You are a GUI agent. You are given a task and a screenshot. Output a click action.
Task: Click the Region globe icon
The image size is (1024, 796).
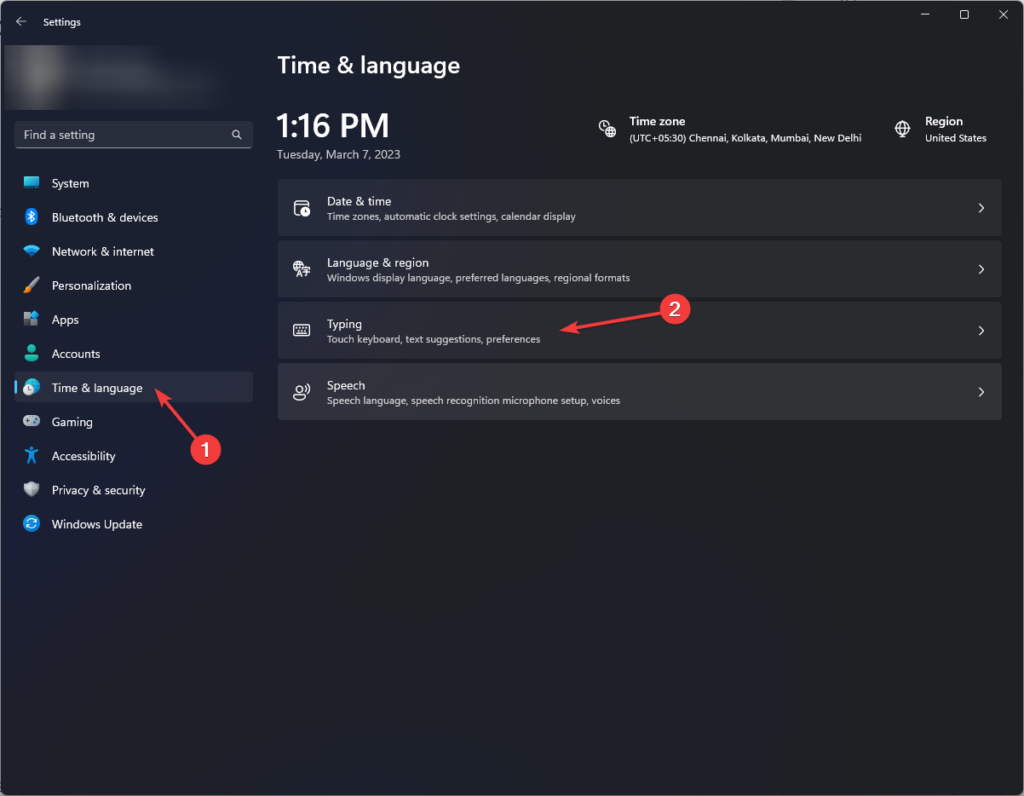coord(902,129)
